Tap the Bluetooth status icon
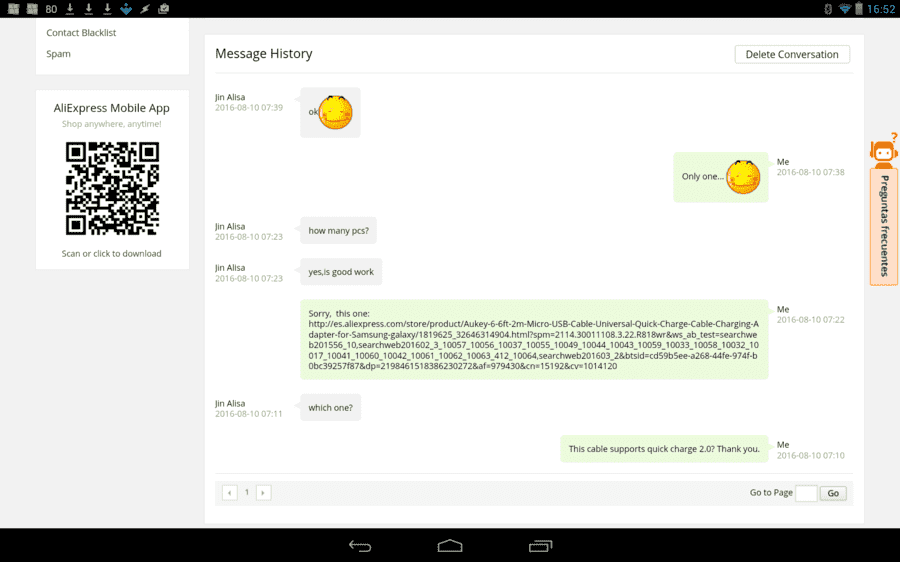The height and width of the screenshot is (562, 900). (828, 9)
